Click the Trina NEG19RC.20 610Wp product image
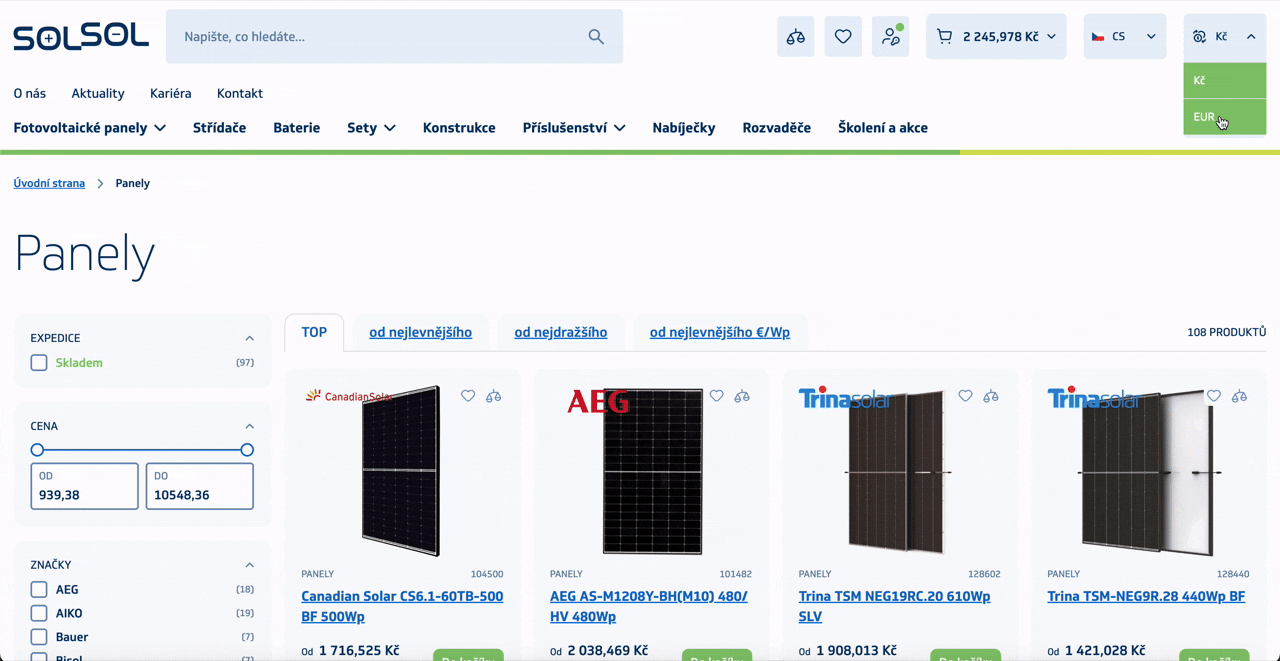Viewport: 1280px width, 661px height. (899, 471)
